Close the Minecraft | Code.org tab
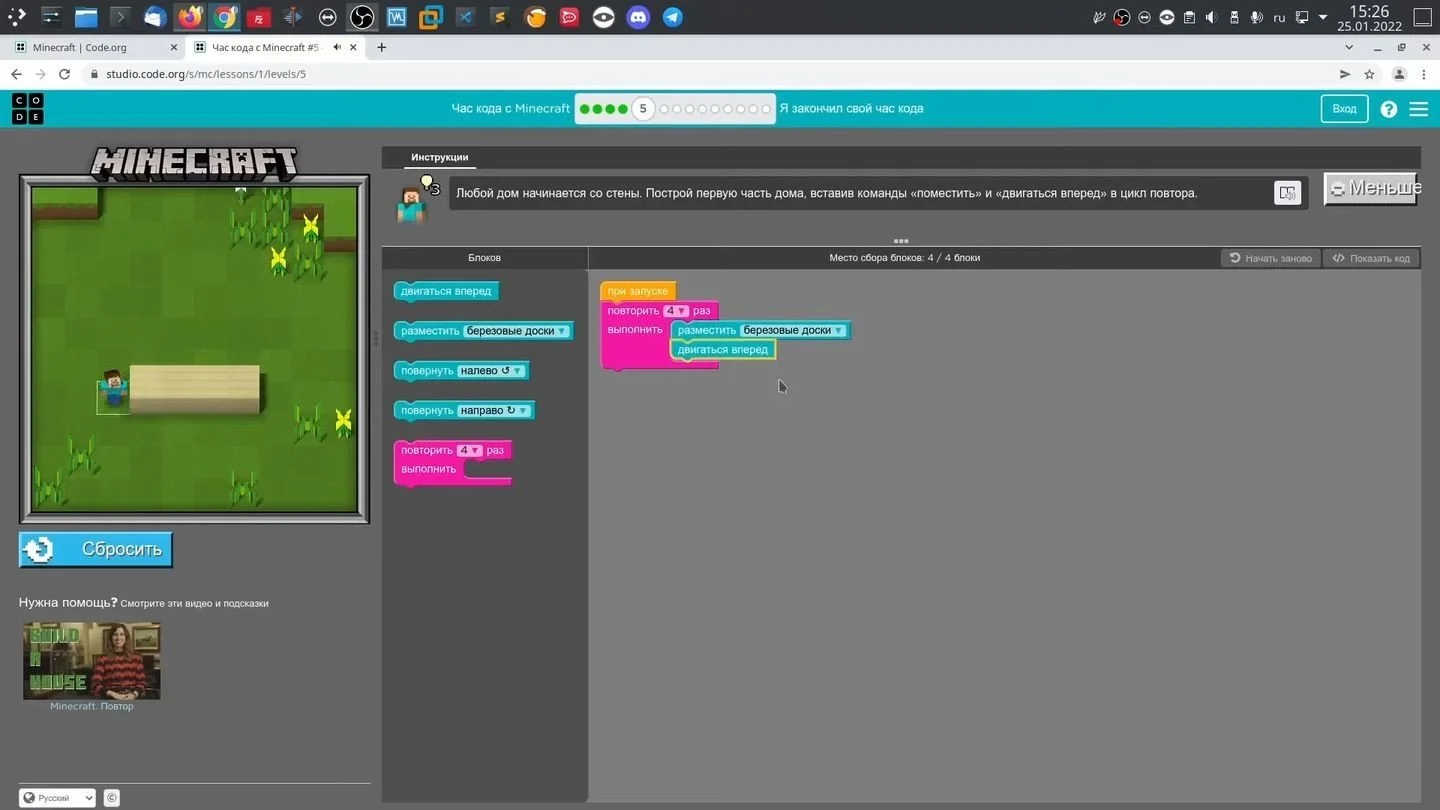The image size is (1440, 810). [x=174, y=47]
